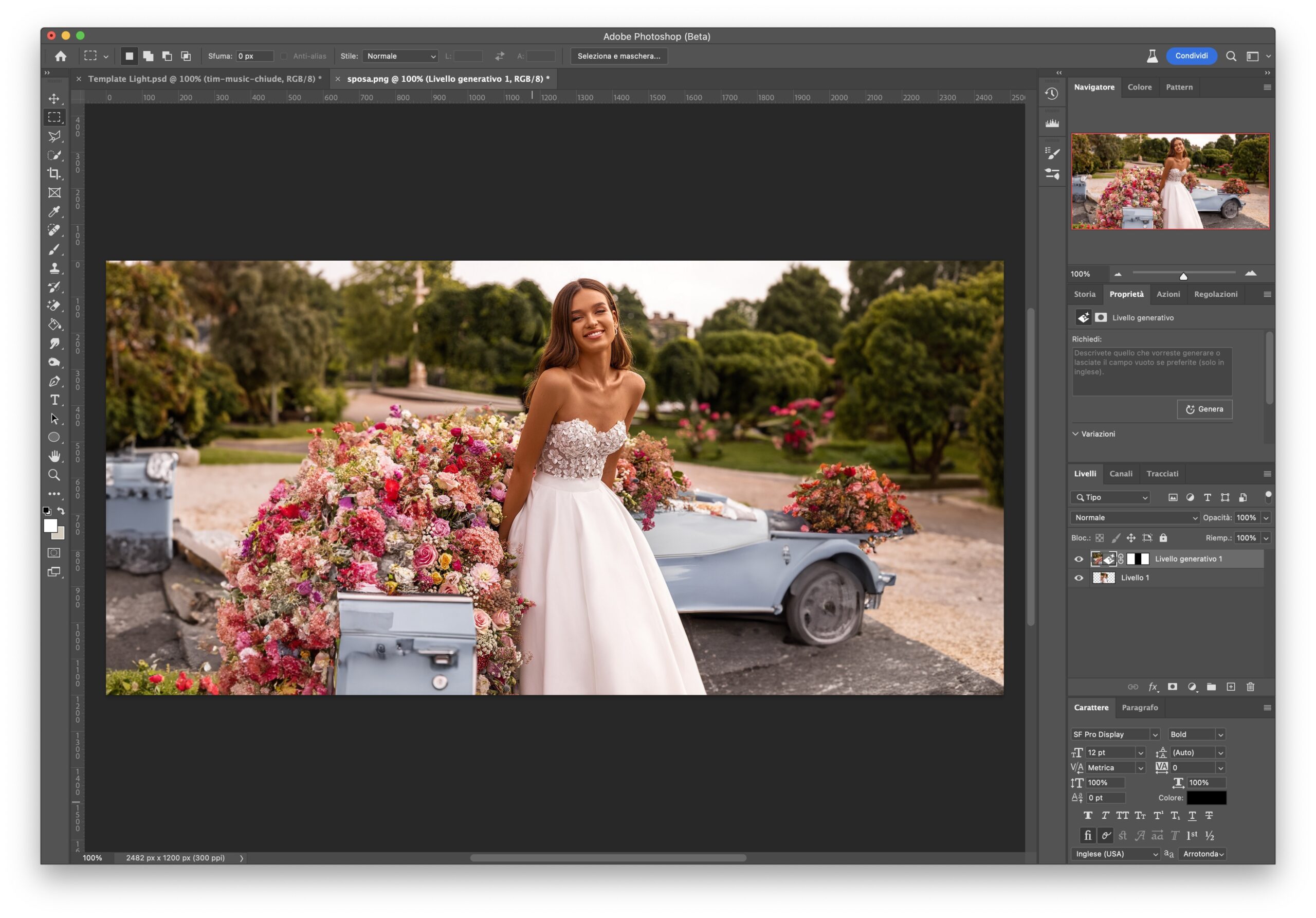1316x918 pixels.
Task: Select the Horizontal Type tool
Action: point(54,400)
